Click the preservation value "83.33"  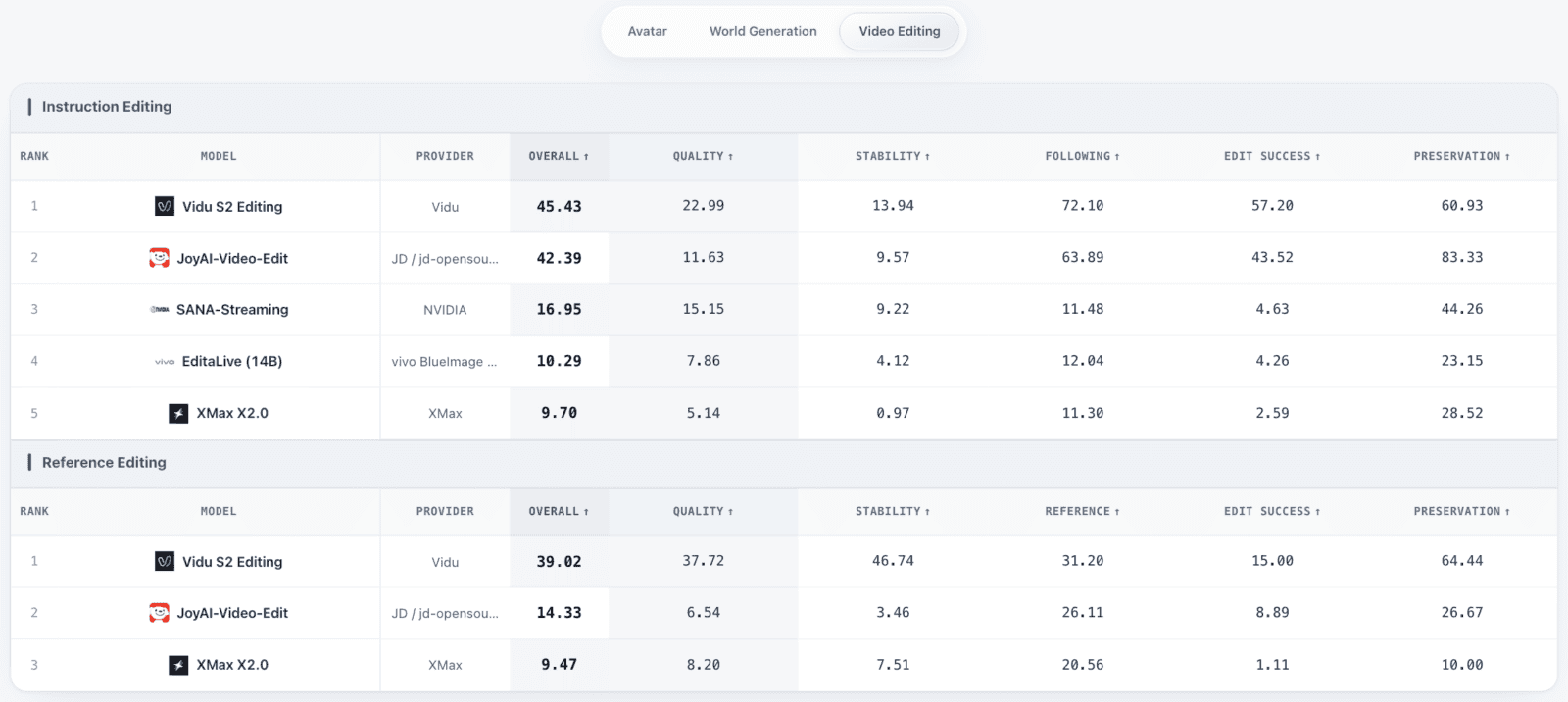1462,258
